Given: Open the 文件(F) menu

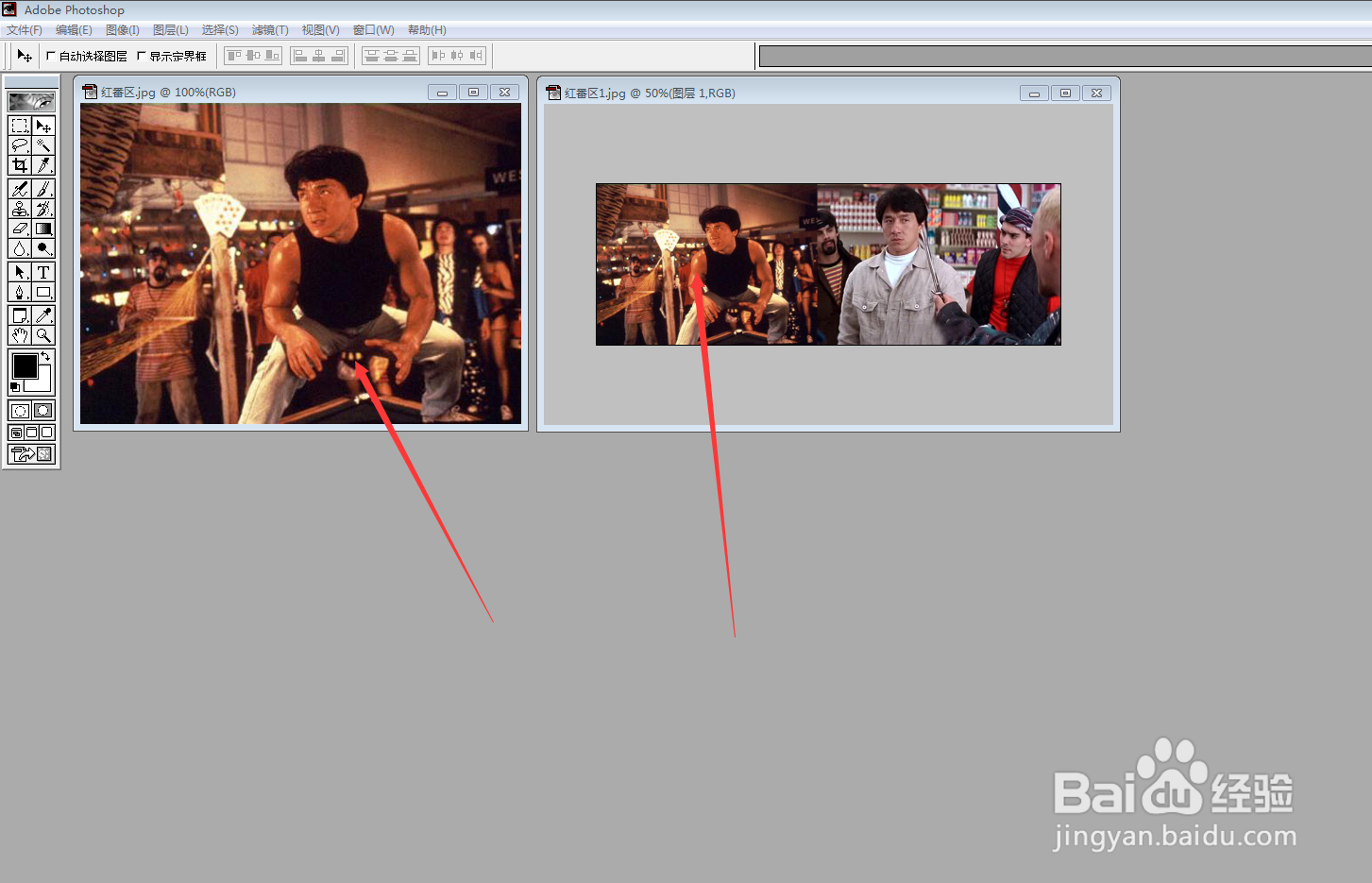Looking at the screenshot, I should [25, 30].
